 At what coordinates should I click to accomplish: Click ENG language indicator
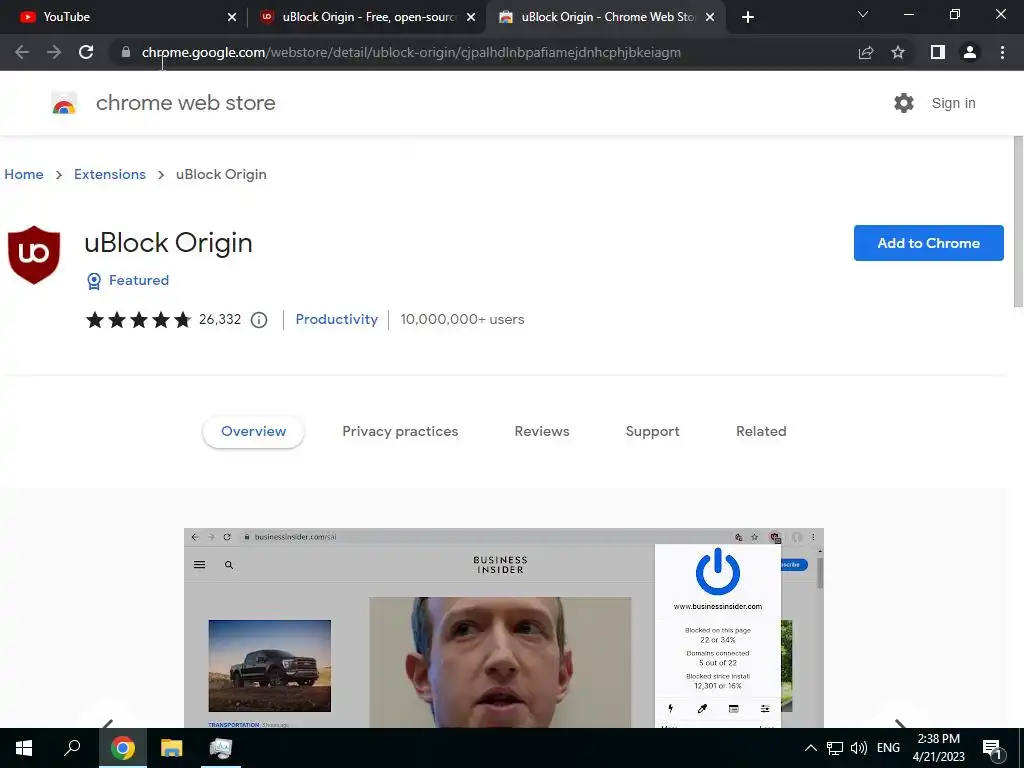click(x=888, y=748)
